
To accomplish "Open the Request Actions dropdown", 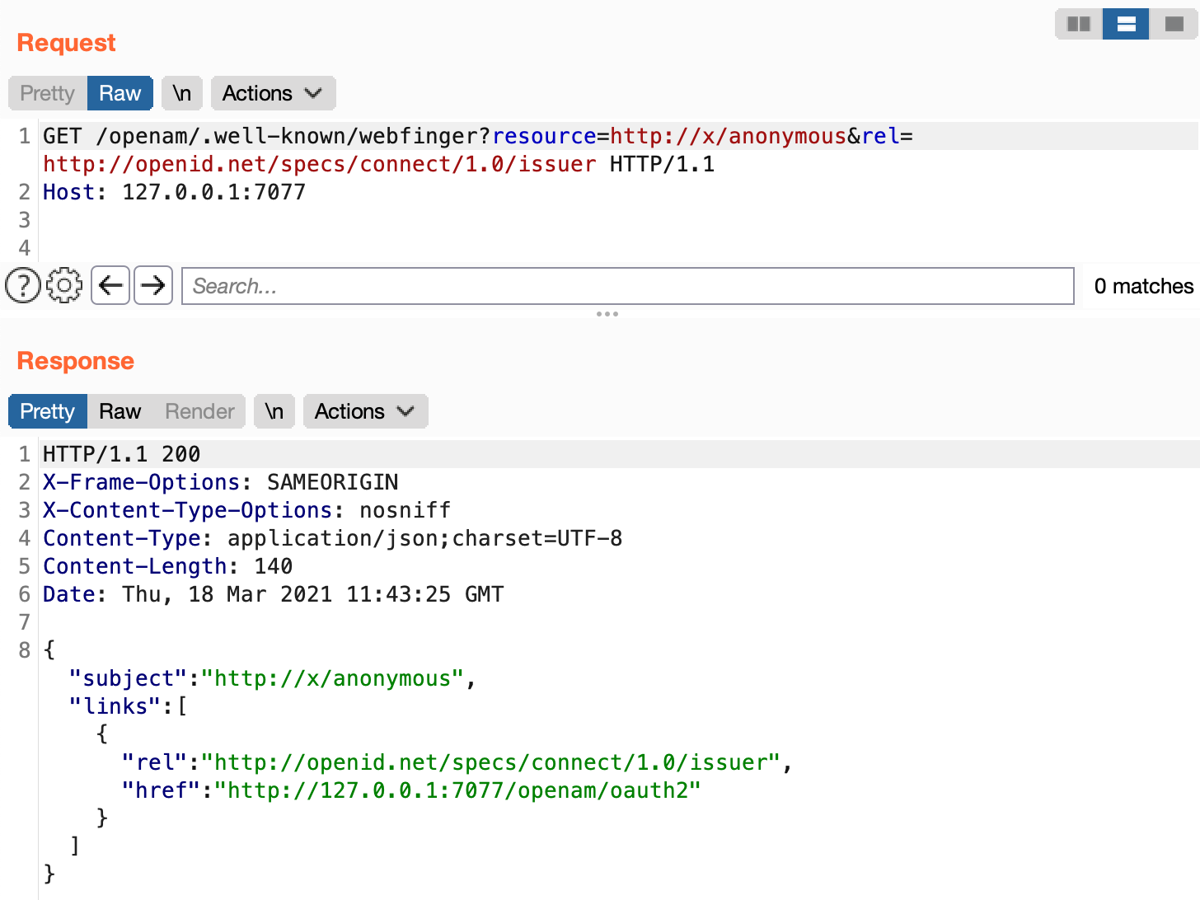I will pos(273,93).
